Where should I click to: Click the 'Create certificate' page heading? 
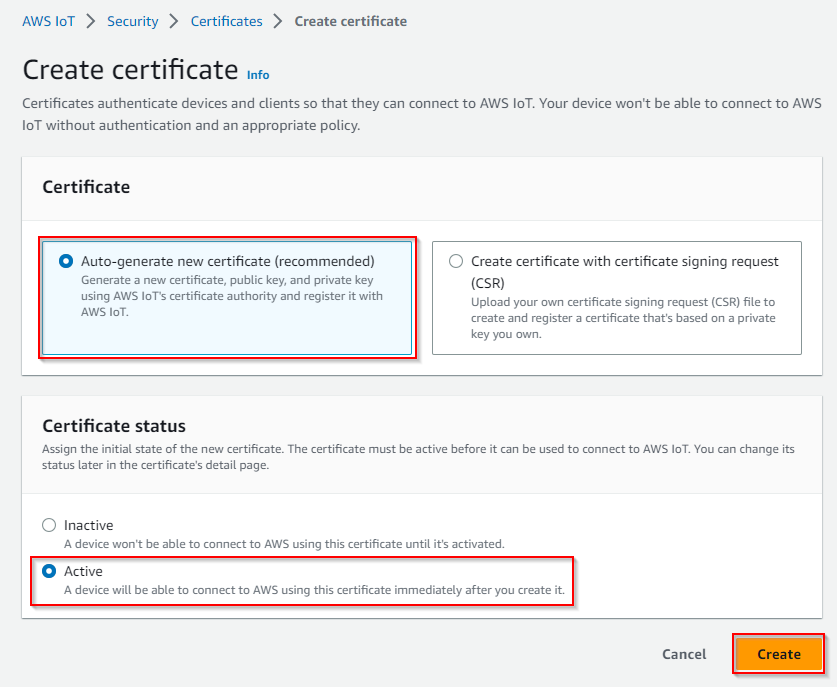(130, 70)
